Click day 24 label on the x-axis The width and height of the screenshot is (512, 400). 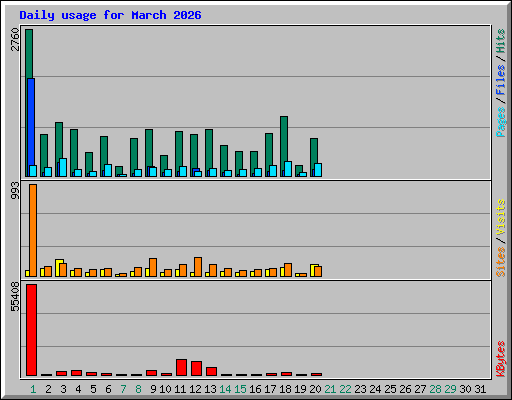point(375,389)
